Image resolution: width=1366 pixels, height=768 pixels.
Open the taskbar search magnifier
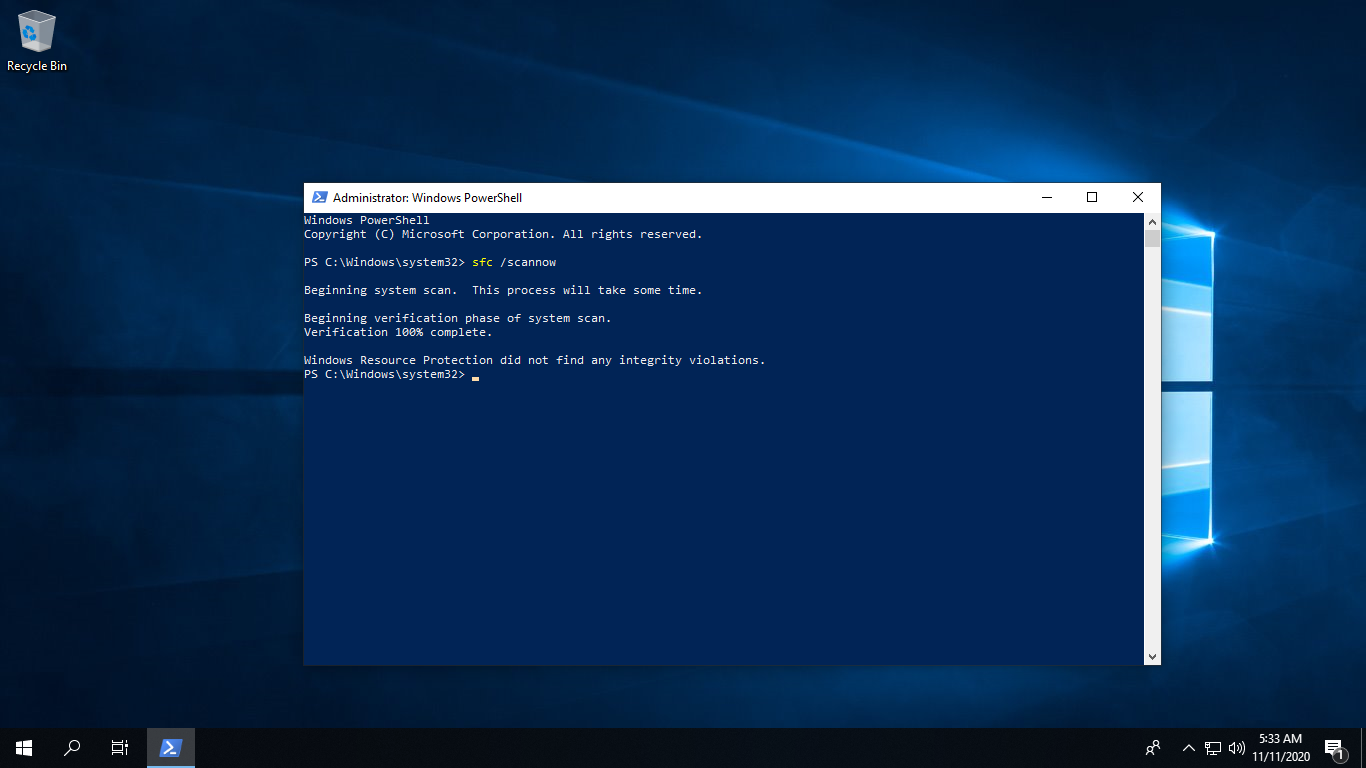point(72,747)
